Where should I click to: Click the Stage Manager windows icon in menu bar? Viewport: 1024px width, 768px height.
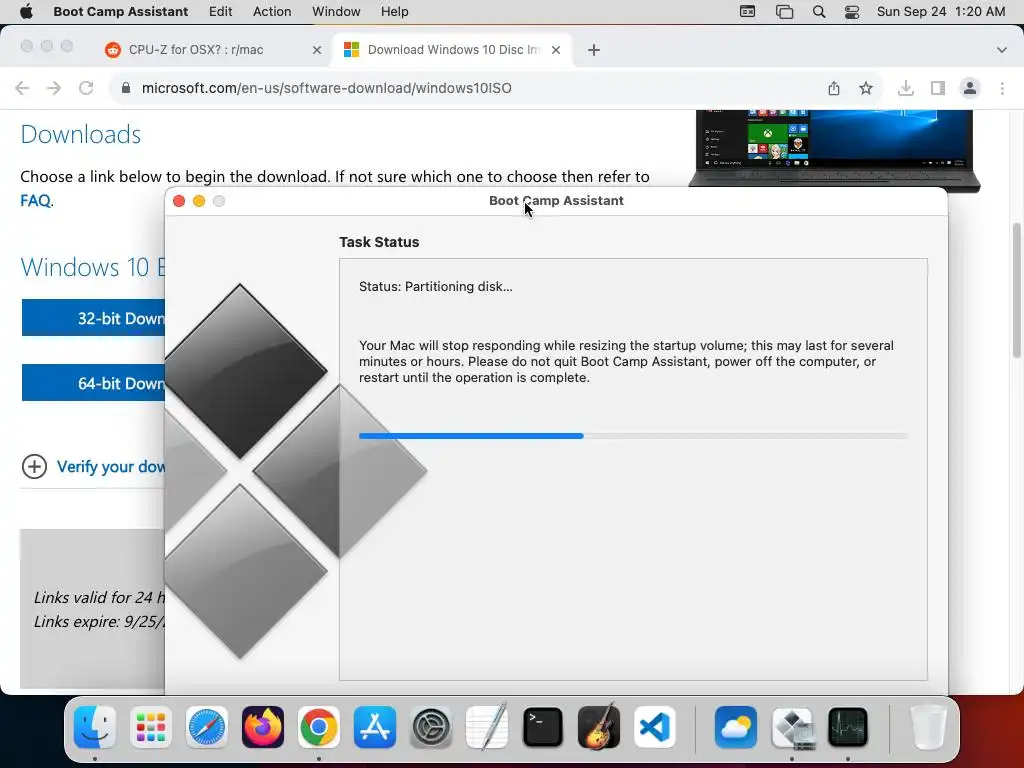(x=784, y=12)
